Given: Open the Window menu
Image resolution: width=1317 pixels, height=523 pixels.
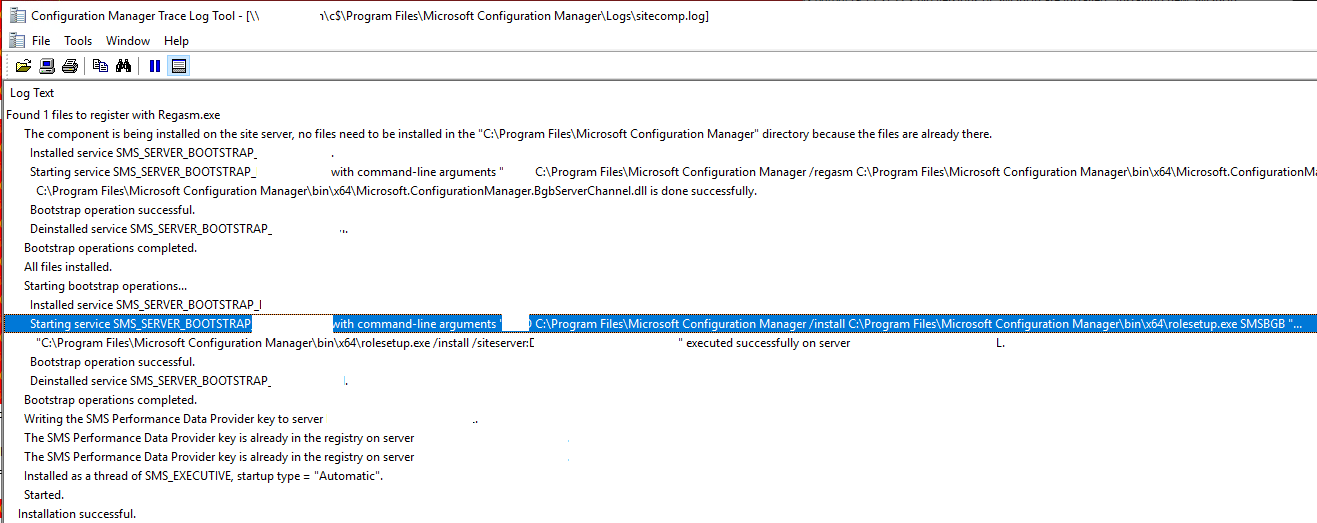Looking at the screenshot, I should click(128, 41).
